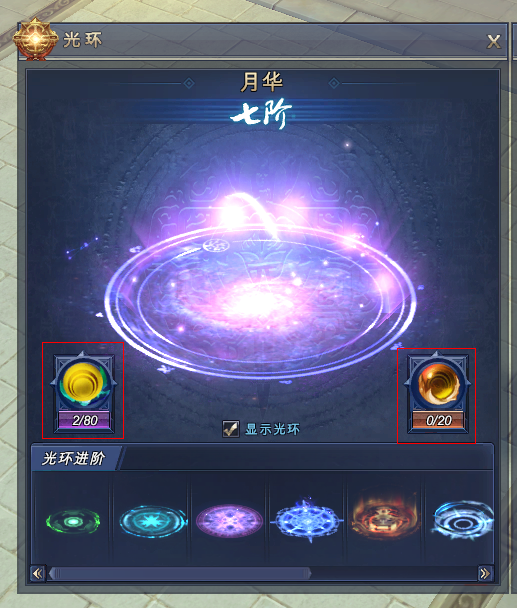517x608 pixels.
Task: Select the green halo in the advancement row
Action: coord(73,522)
